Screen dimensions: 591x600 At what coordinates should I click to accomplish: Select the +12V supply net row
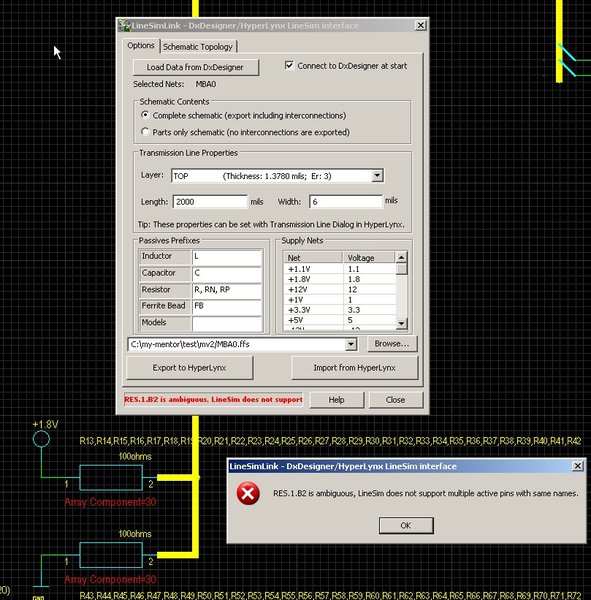340,290
